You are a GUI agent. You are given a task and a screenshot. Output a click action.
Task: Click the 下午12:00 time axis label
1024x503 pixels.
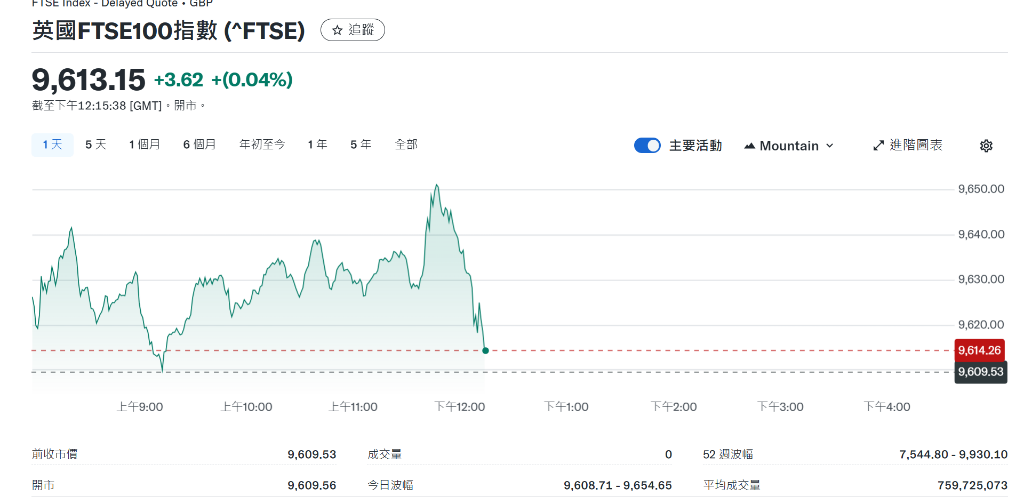(x=459, y=407)
